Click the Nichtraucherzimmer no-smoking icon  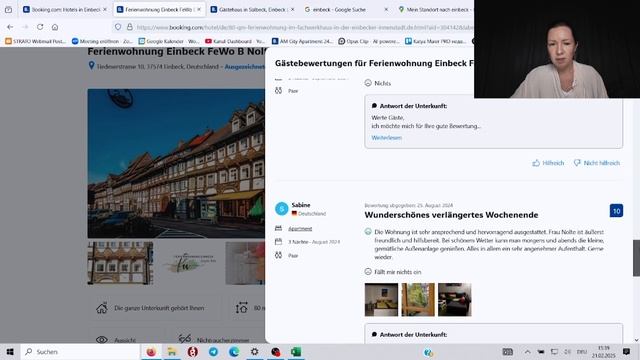point(185,339)
